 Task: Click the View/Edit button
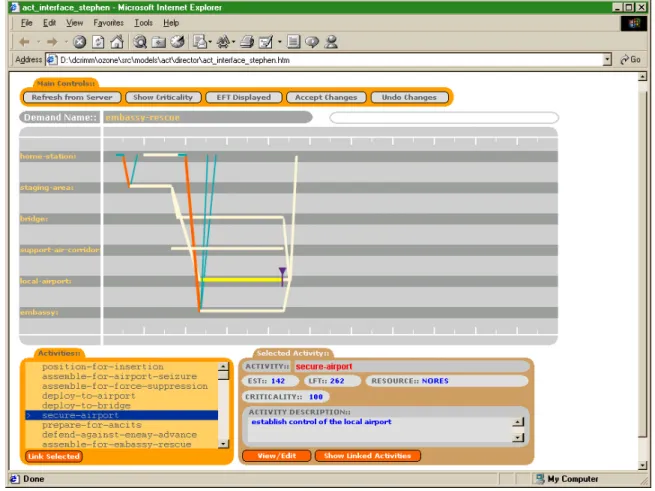pyautogui.click(x=277, y=455)
